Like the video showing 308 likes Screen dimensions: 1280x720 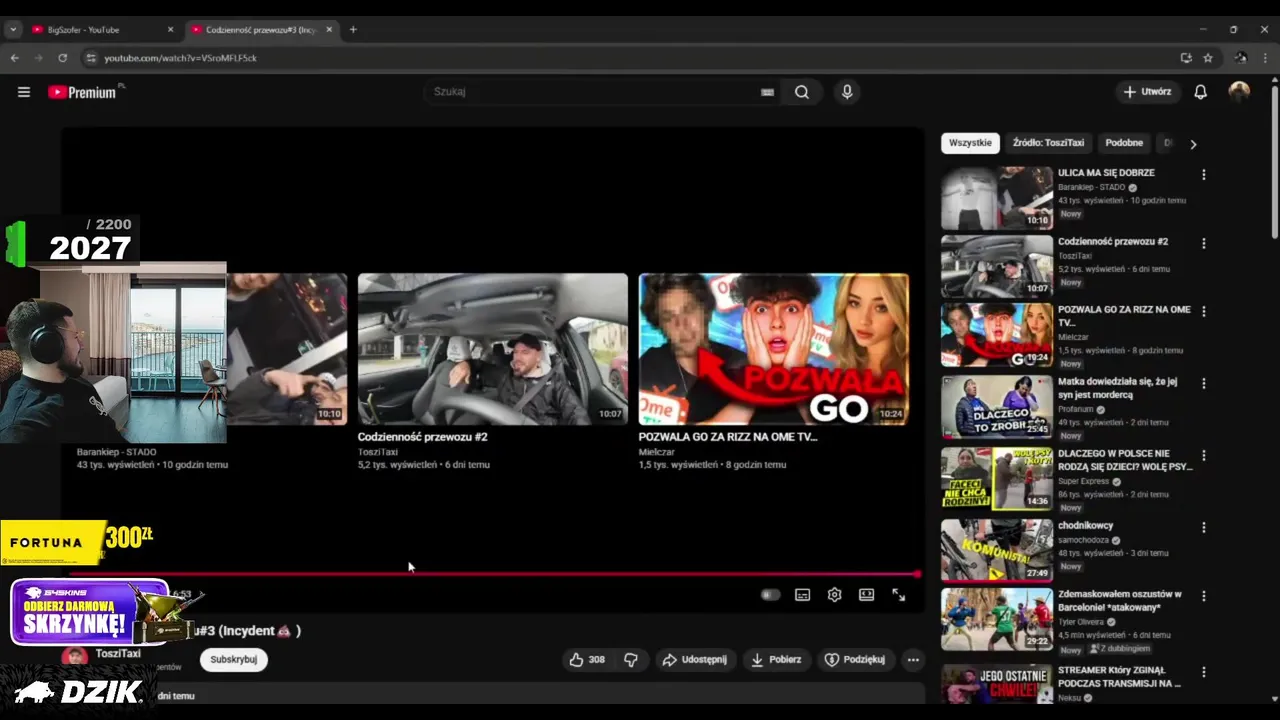587,660
